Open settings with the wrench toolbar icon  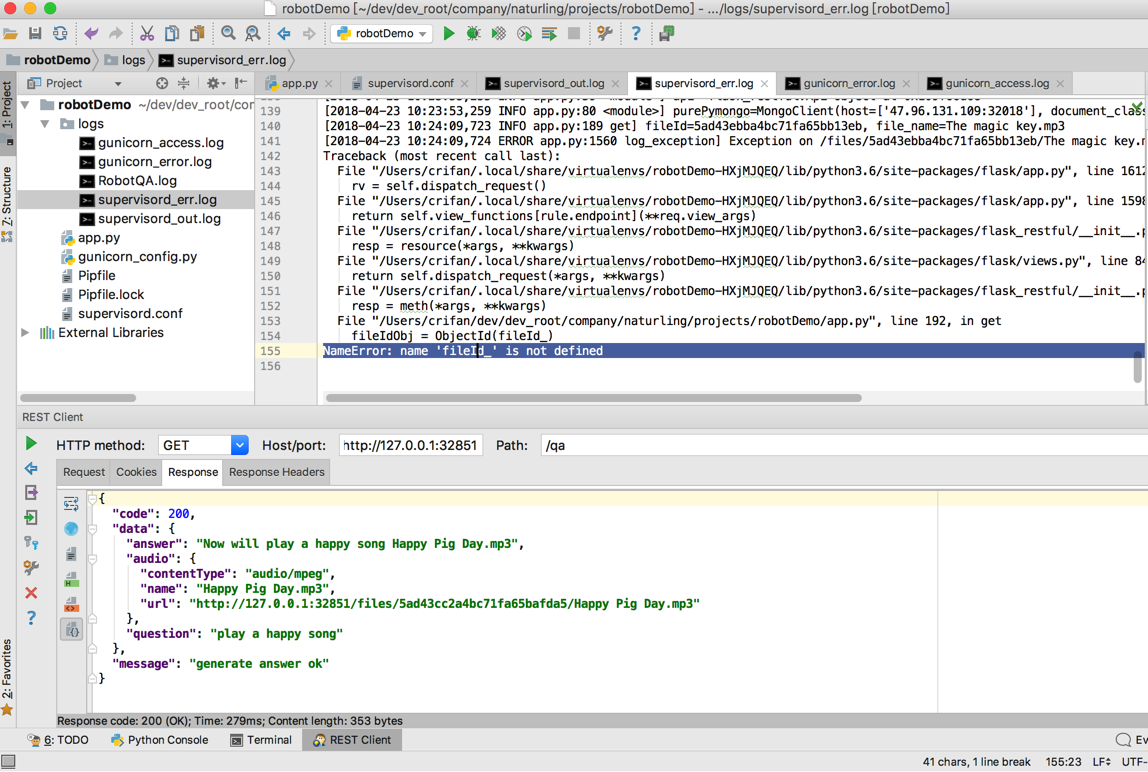click(x=605, y=34)
